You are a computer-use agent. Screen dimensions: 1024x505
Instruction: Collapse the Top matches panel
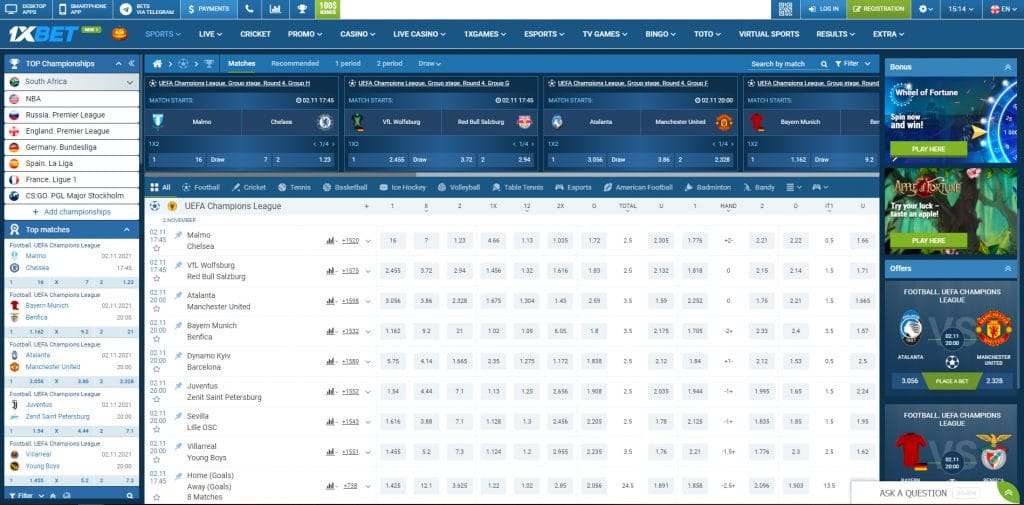[125, 230]
